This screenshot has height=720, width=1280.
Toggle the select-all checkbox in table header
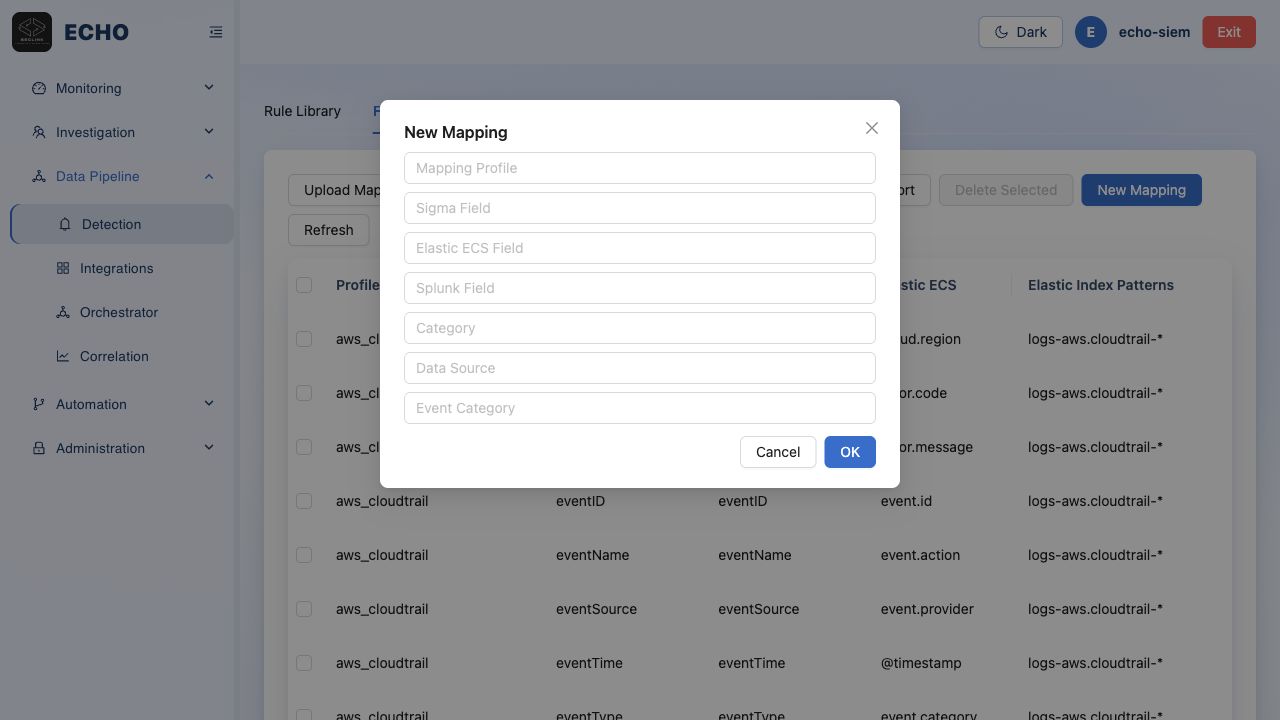[304, 285]
